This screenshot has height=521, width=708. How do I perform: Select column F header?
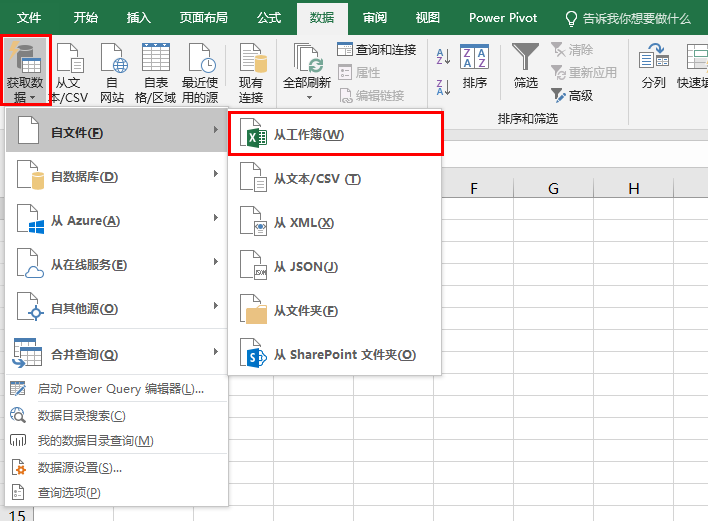(x=474, y=188)
